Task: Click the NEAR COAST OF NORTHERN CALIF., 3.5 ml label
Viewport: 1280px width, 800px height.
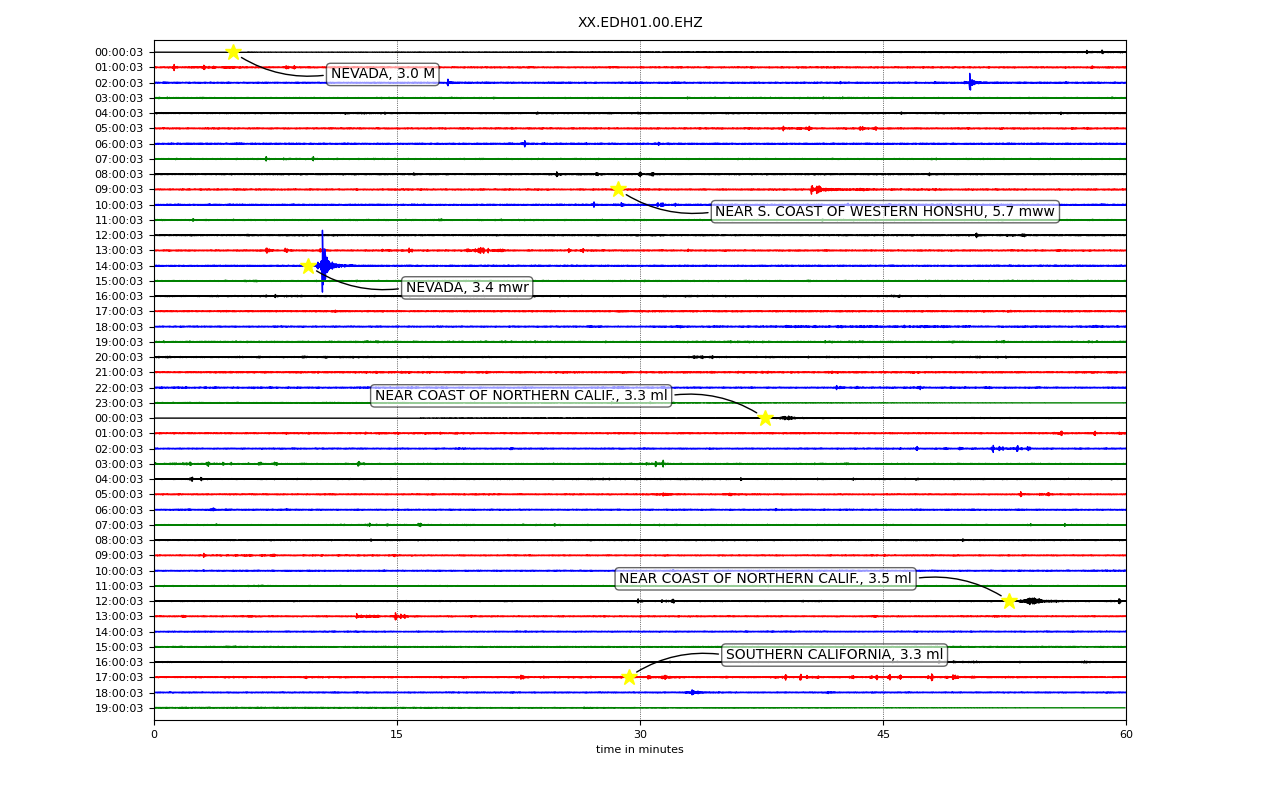Action: coord(765,579)
